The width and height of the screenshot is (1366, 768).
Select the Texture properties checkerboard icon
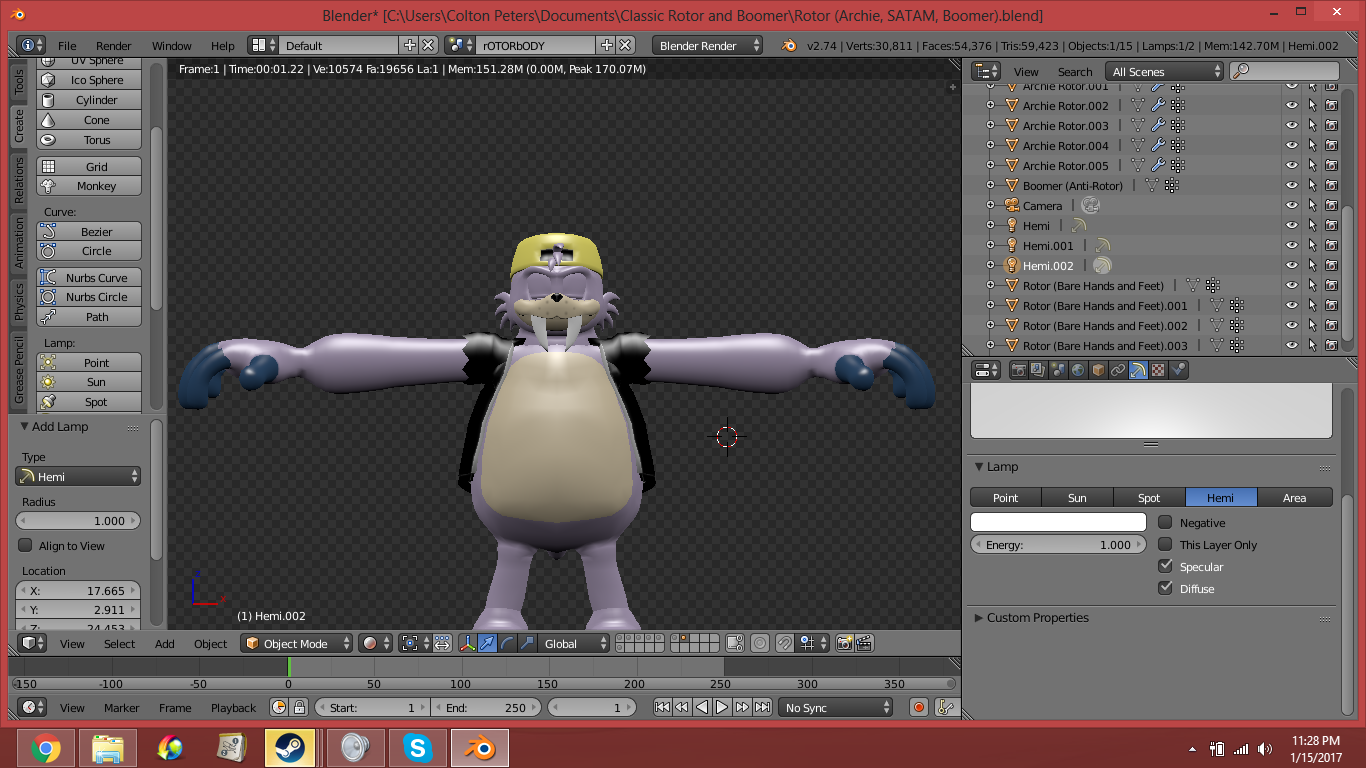[1158, 370]
